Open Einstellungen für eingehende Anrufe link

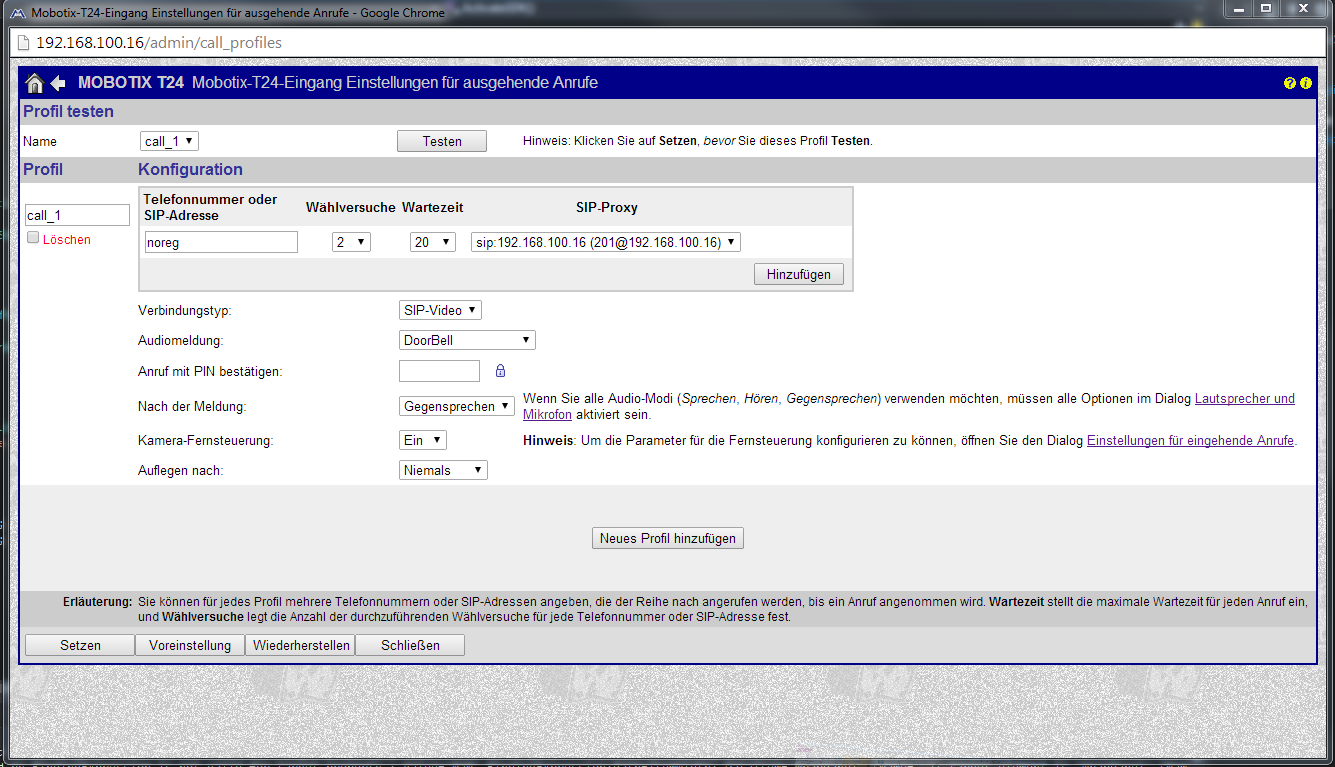tap(1190, 440)
